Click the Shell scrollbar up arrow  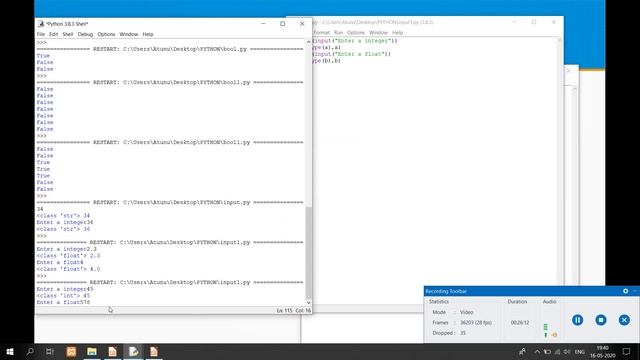(x=309, y=42)
